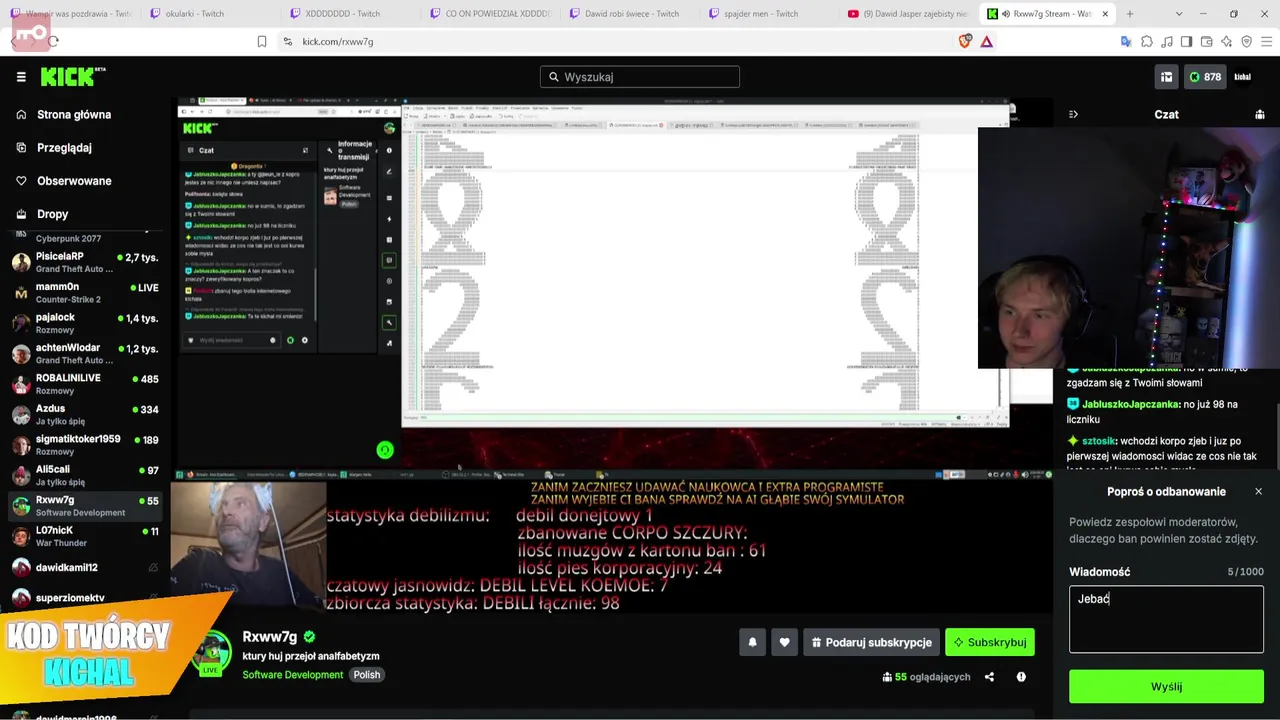Toggle the follow heart button
Viewport: 1280px width, 720px height.
[x=784, y=642]
